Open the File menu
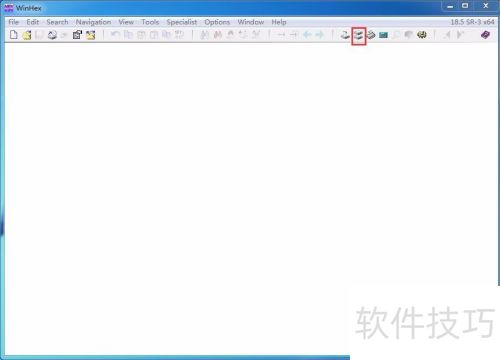Viewport: 500px width, 360px height. coord(14,22)
